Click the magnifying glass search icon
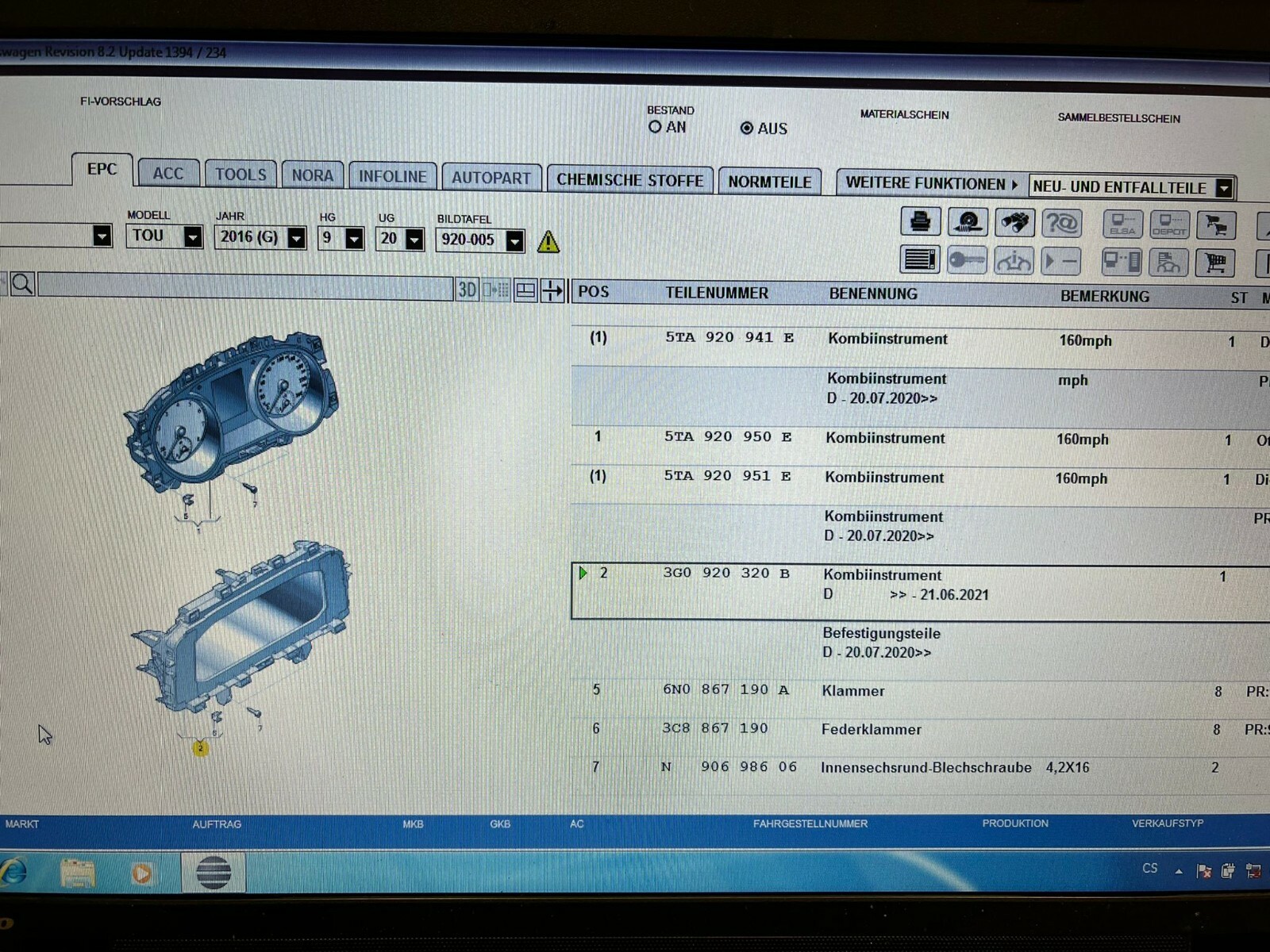This screenshot has width=1270, height=952. (22, 284)
